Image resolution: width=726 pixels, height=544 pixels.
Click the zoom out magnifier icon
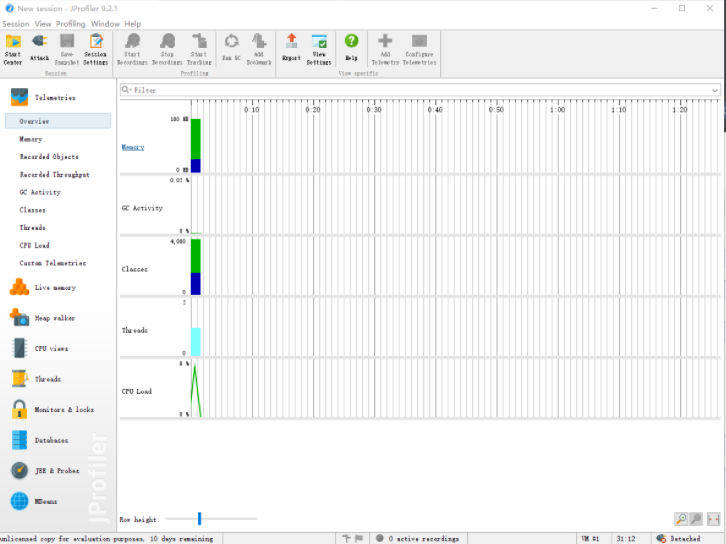(696, 519)
